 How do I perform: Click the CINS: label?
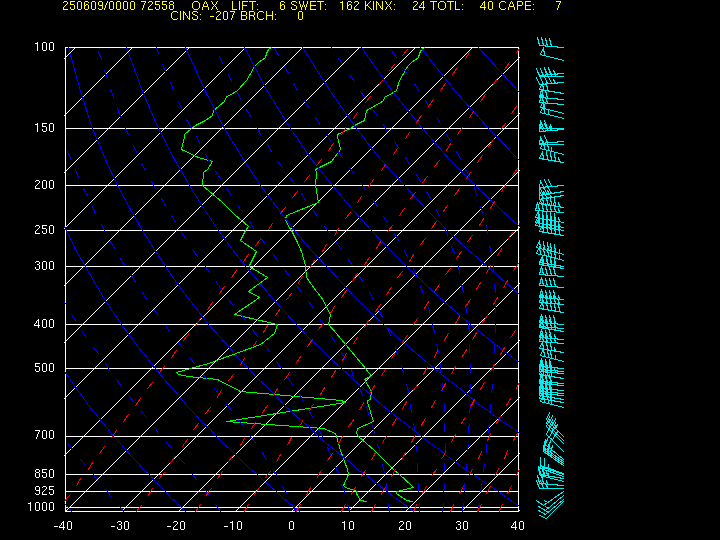pos(186,16)
